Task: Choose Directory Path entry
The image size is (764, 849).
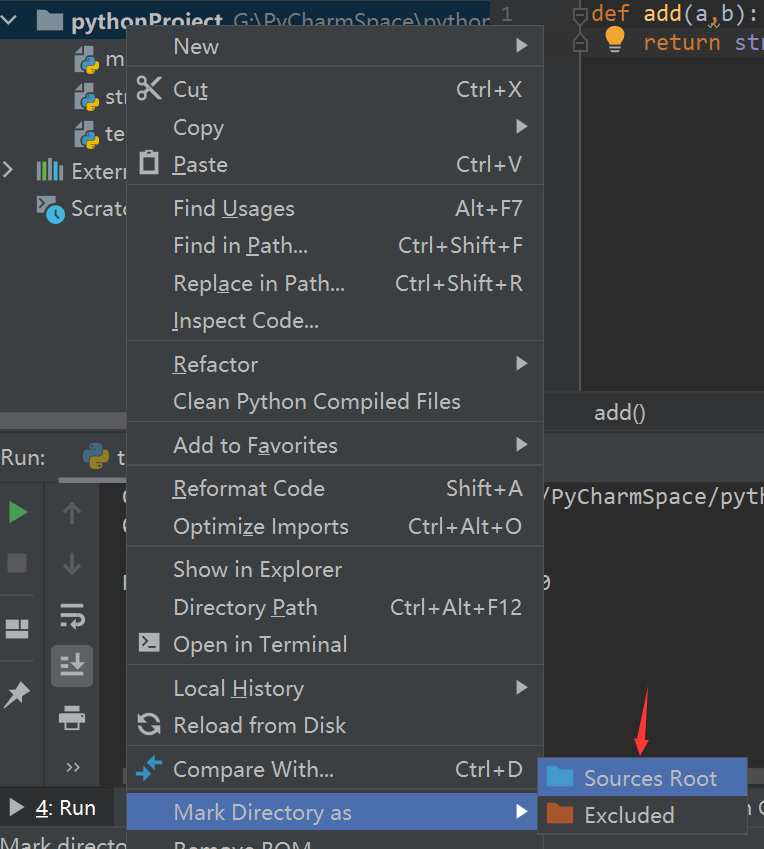Action: [x=335, y=607]
